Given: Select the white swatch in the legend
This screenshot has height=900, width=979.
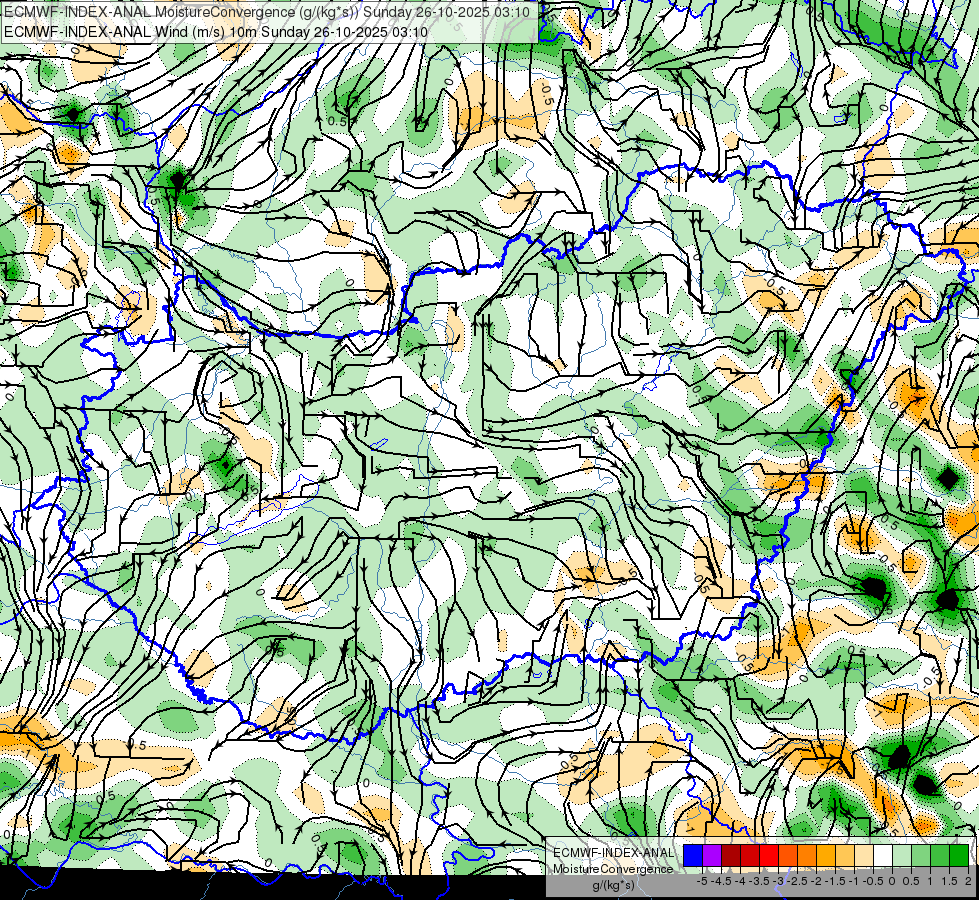Looking at the screenshot, I should pyautogui.click(x=883, y=855).
